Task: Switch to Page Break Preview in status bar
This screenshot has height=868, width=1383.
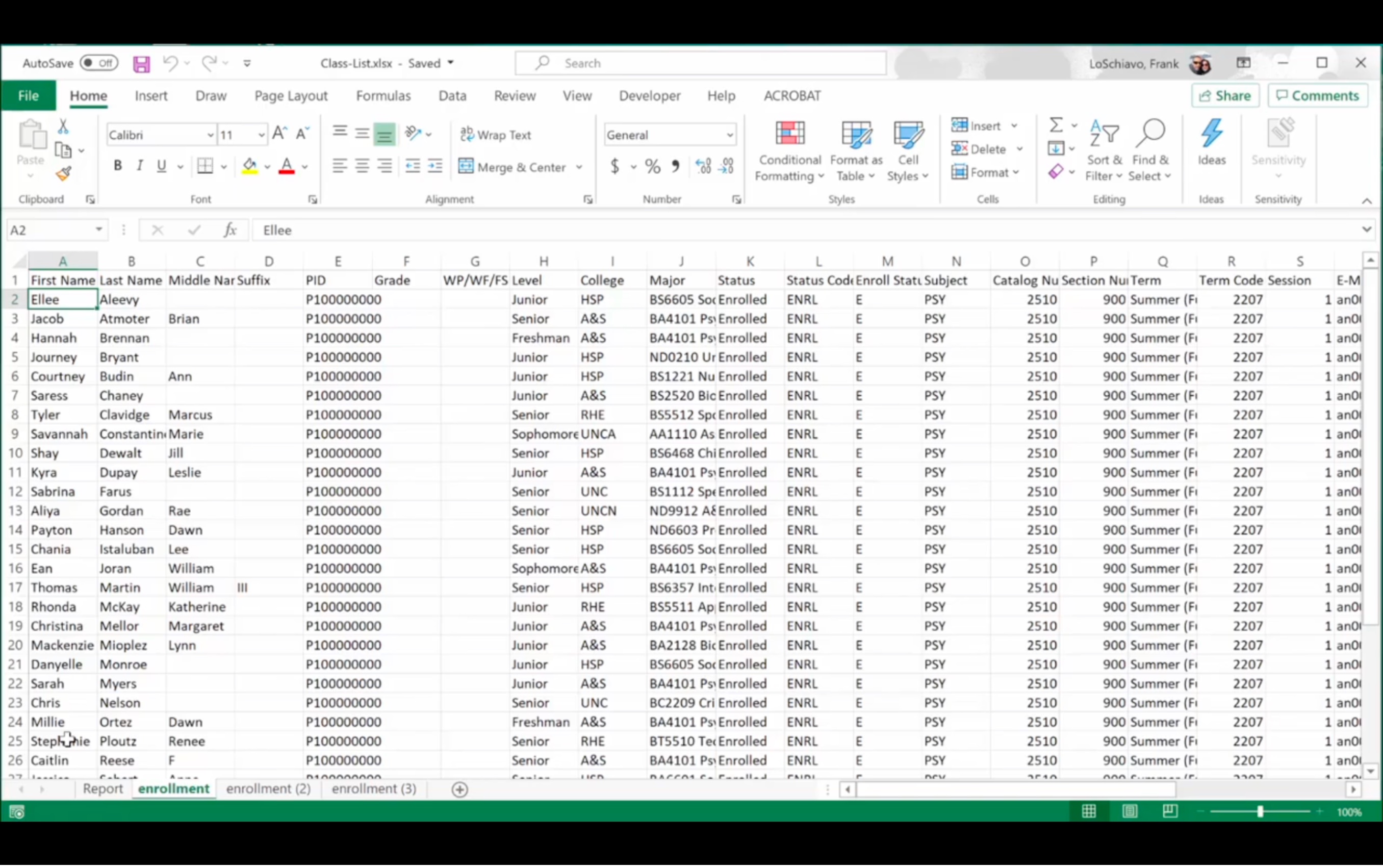Action: point(1170,812)
